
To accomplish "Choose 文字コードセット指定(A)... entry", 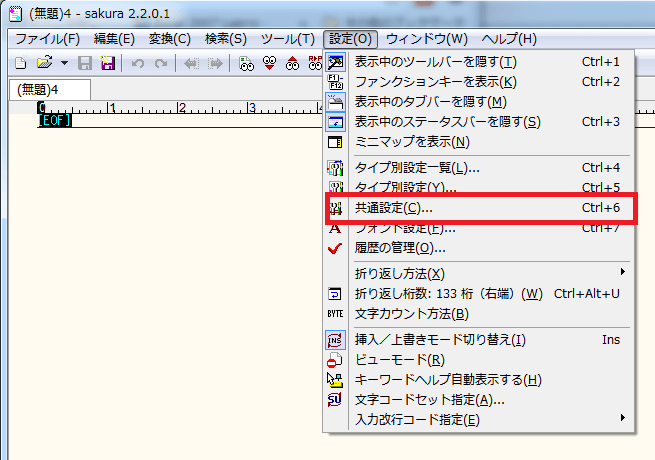I will (x=430, y=399).
